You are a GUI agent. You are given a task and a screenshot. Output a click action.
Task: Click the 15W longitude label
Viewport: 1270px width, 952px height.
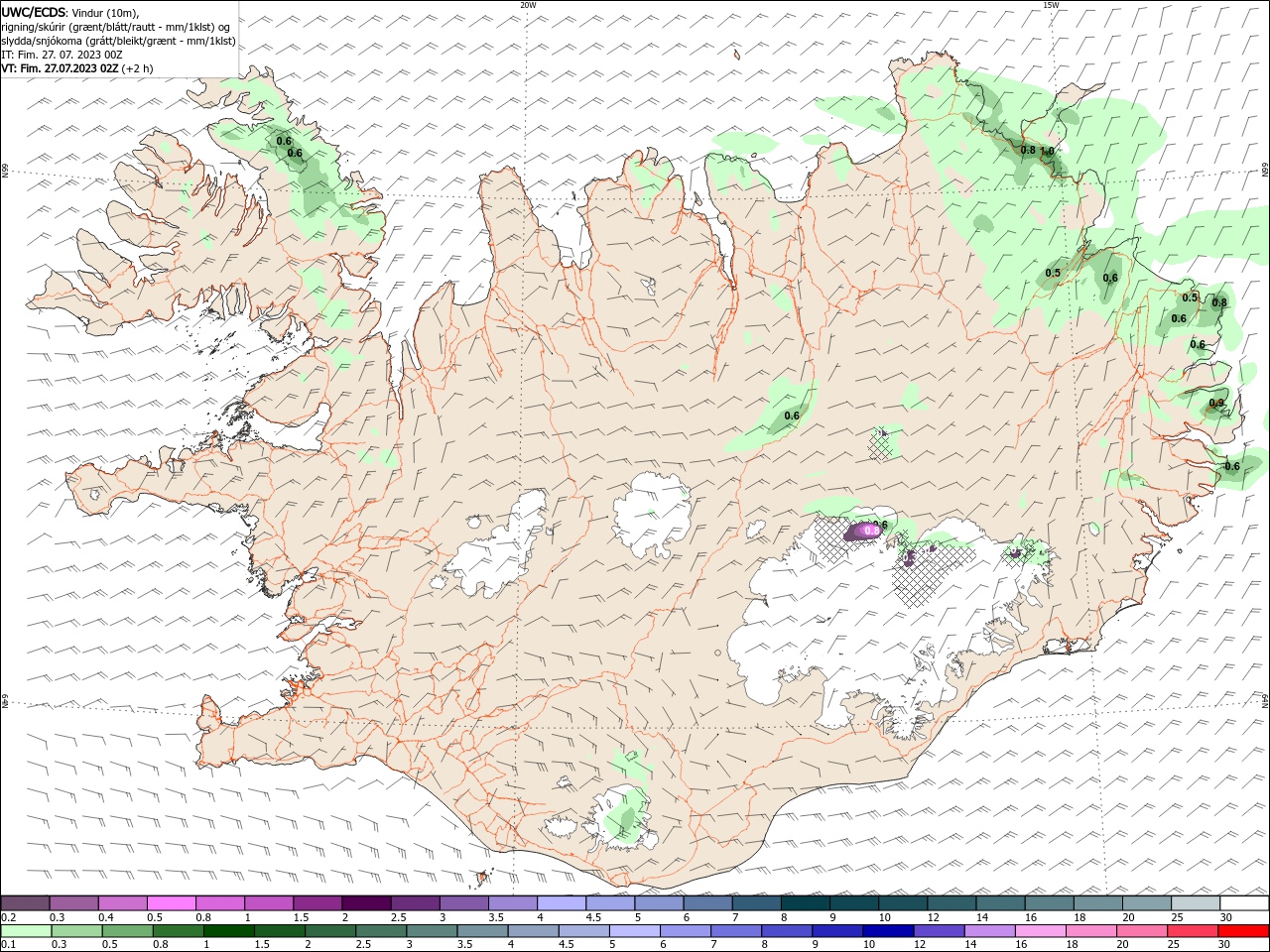[1051, 5]
